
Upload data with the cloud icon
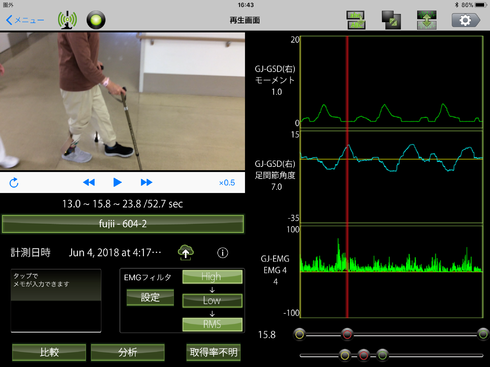pos(186,253)
